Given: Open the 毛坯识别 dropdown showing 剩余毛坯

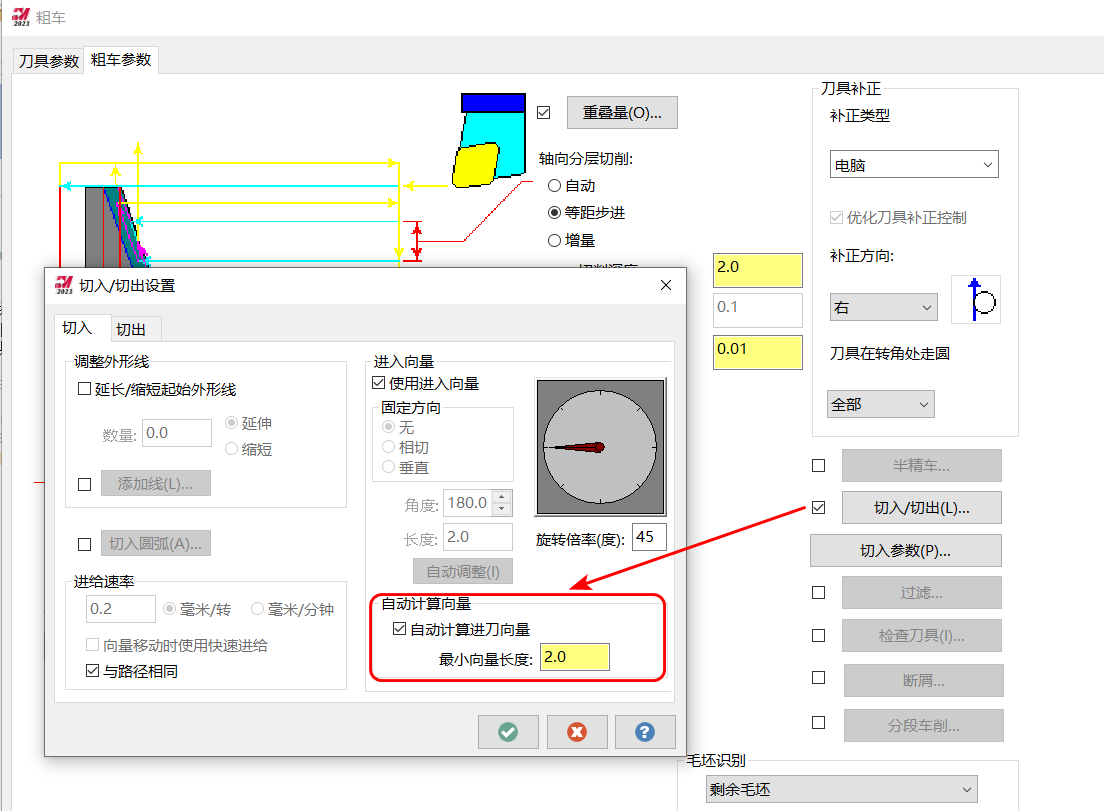Looking at the screenshot, I should pyautogui.click(x=841, y=790).
